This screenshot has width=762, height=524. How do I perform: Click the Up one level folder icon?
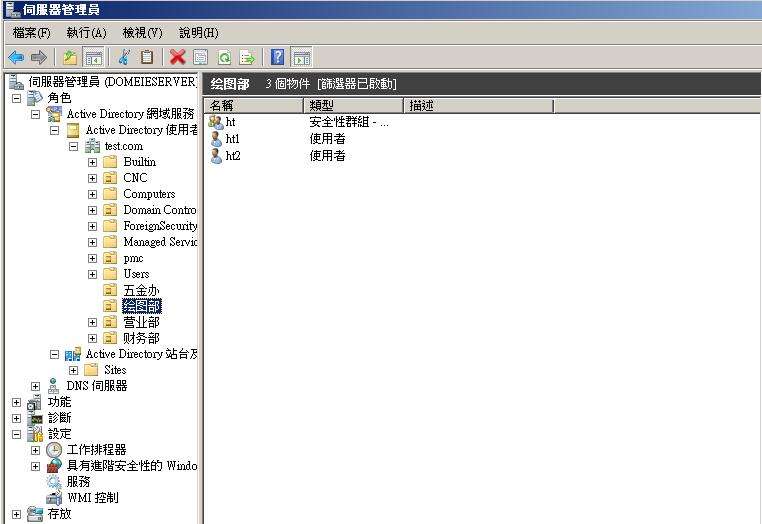(69, 57)
